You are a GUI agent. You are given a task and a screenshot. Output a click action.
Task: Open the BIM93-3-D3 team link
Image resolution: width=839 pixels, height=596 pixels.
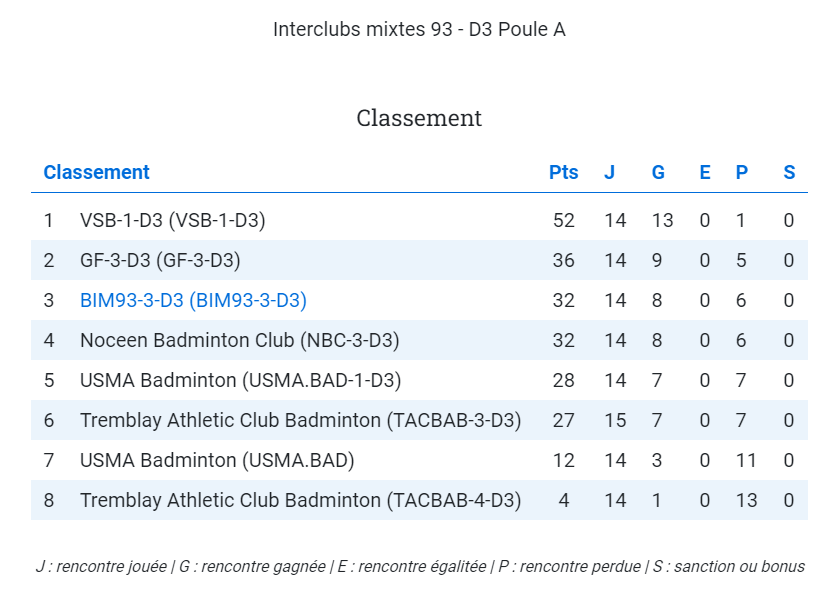193,300
